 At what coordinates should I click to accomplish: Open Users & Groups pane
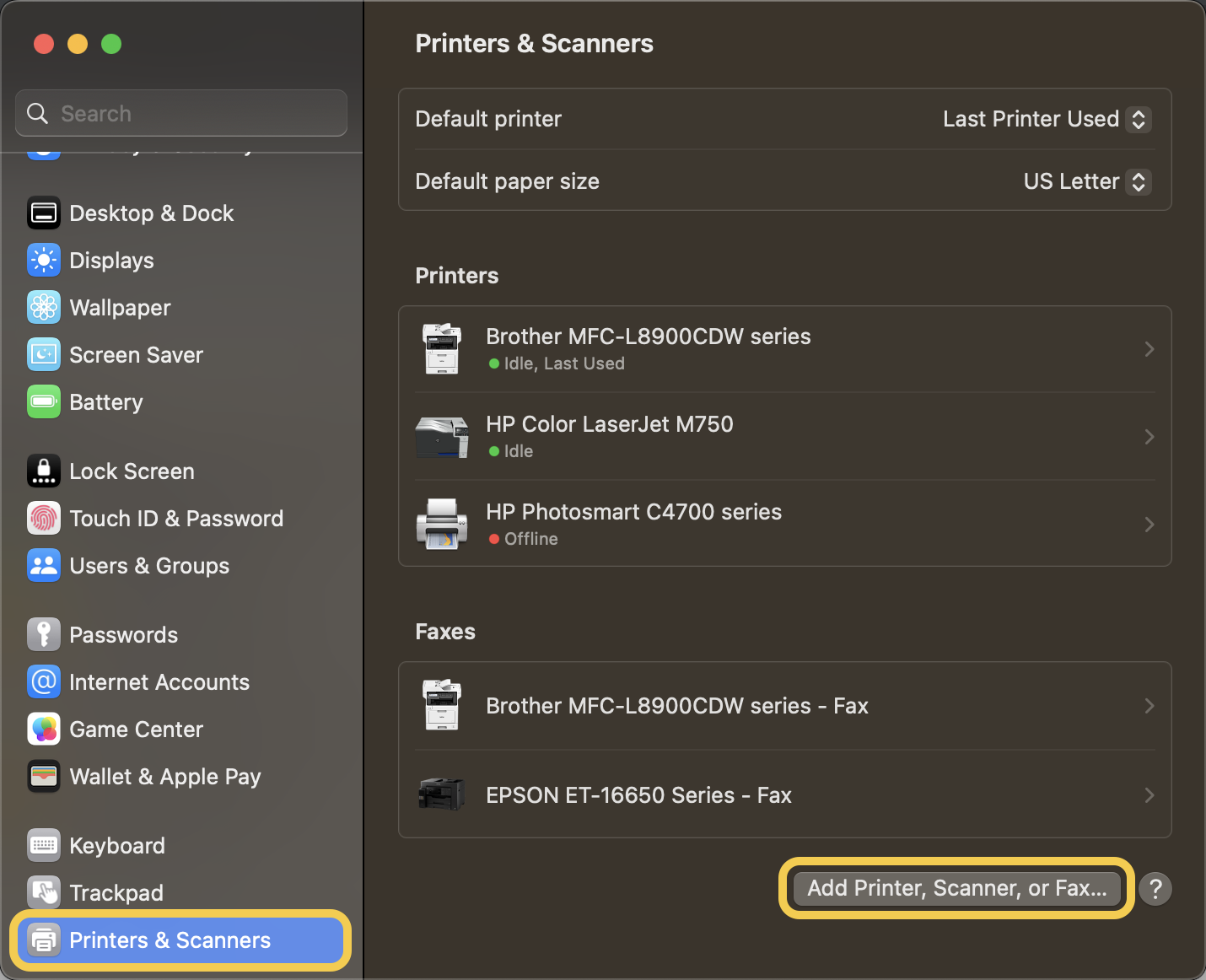click(181, 566)
